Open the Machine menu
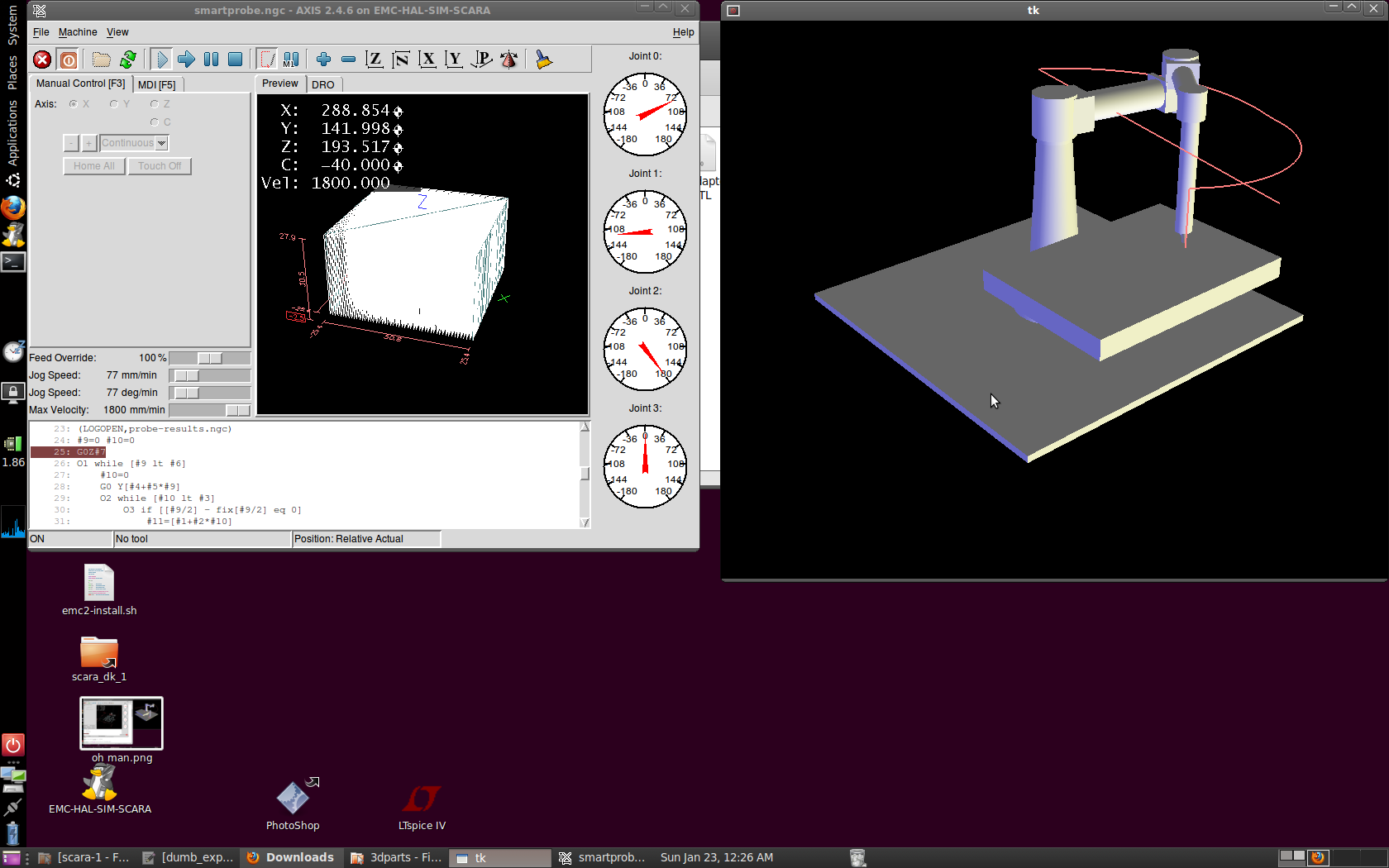Screen dimensions: 1389x868 click(x=78, y=32)
